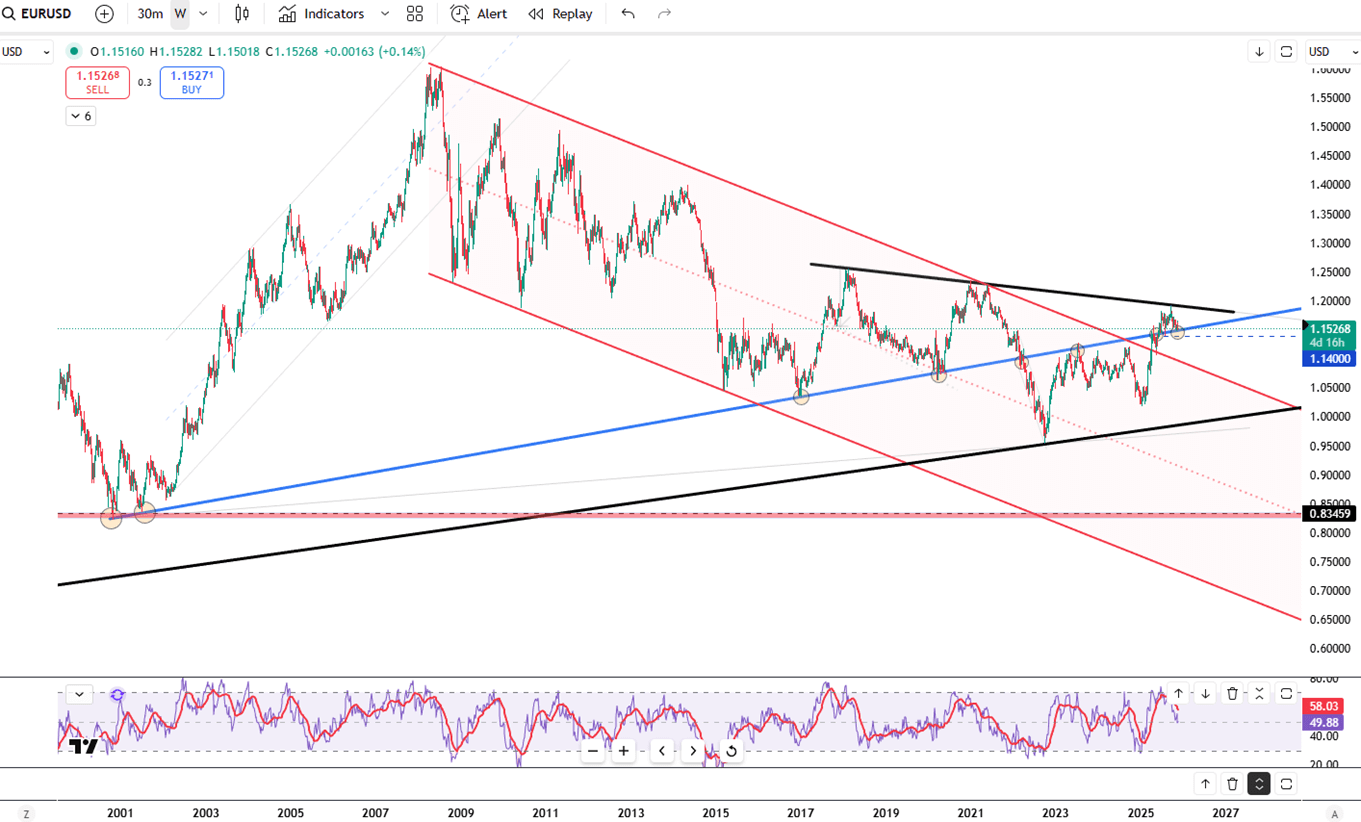Start bar Replay mode
The height and width of the screenshot is (822, 1361).
click(x=560, y=14)
